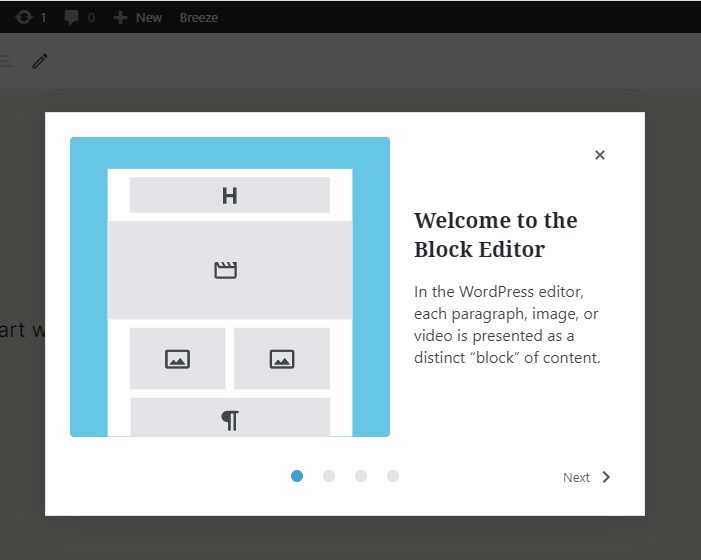Click the Welcome to the Block Editor heading
Screen dimensions: 701x560
(x=496, y=234)
